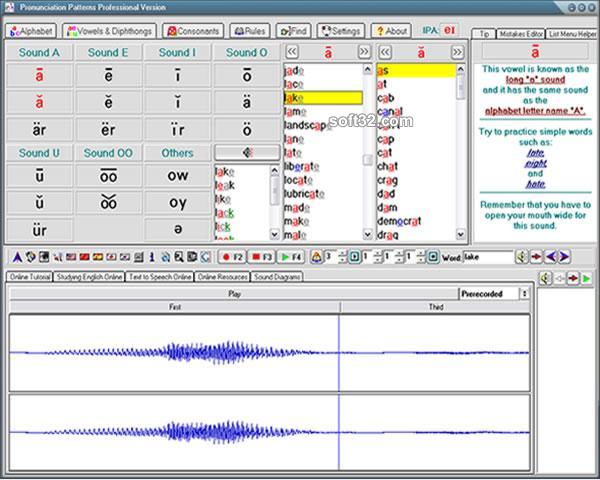
Task: Click the speaker icon above the right side panel
Action: point(546,278)
